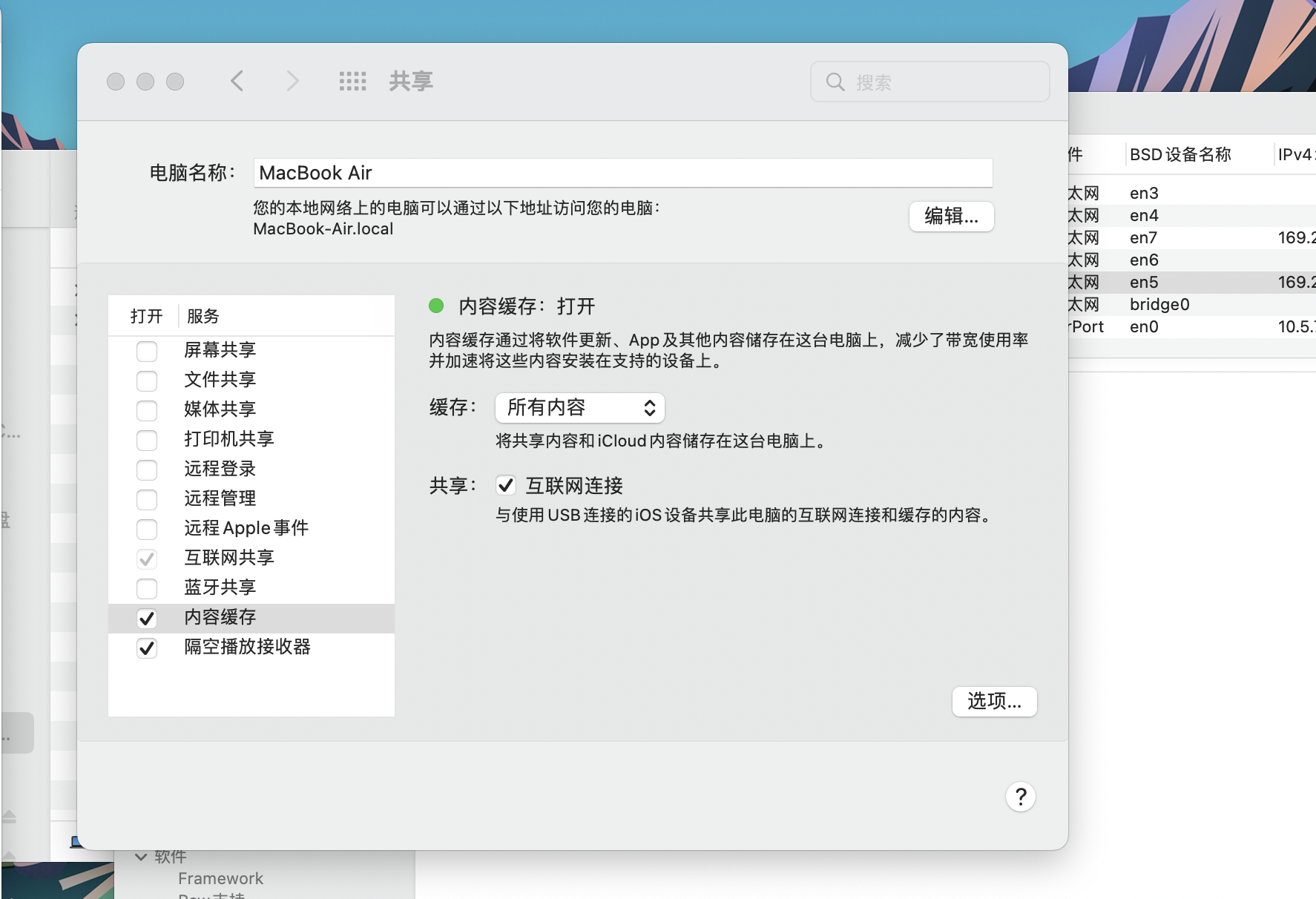Click the 选项… button
The width and height of the screenshot is (1316, 899).
click(994, 702)
